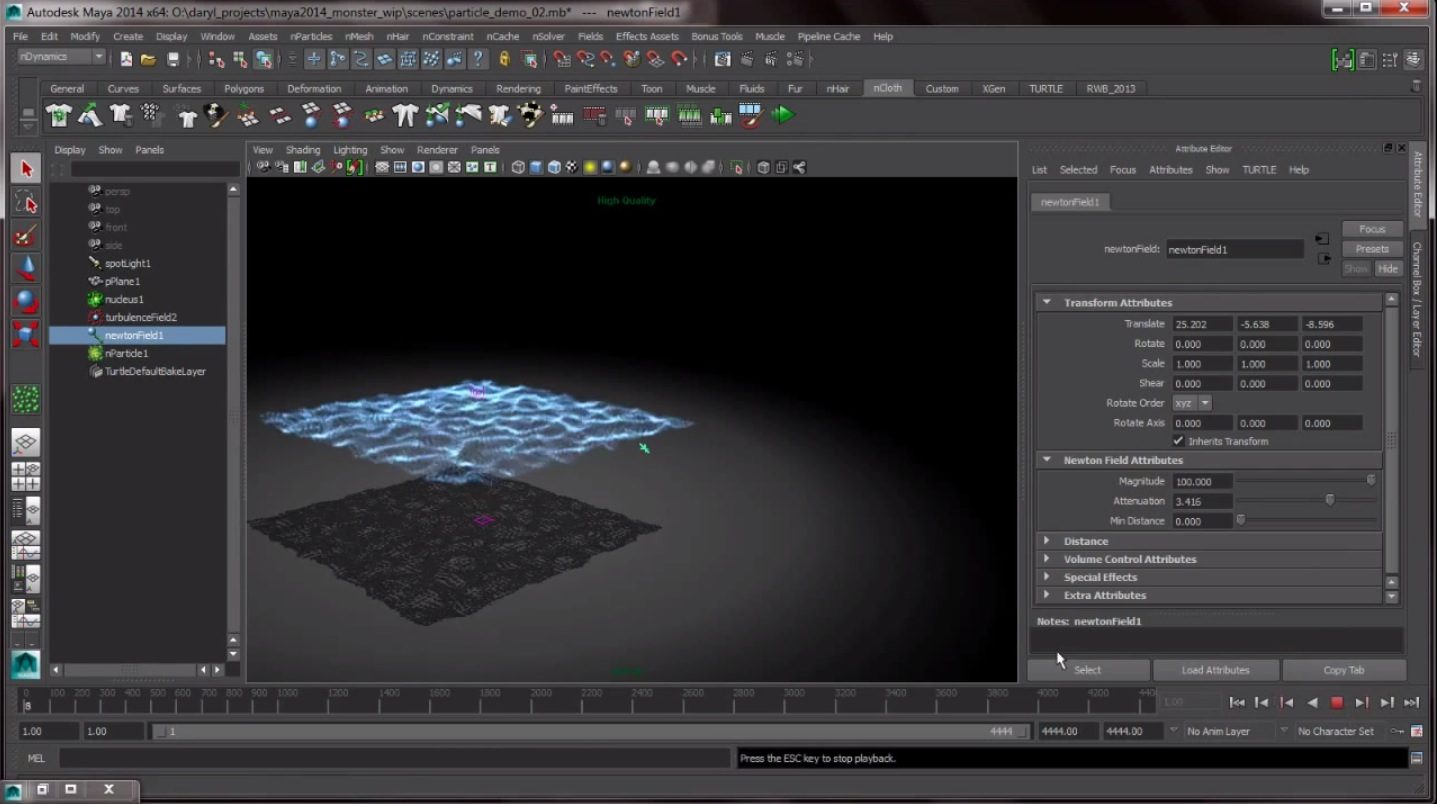Select the arrow Select tool in toolbox
Image resolution: width=1437 pixels, height=804 pixels.
26,168
